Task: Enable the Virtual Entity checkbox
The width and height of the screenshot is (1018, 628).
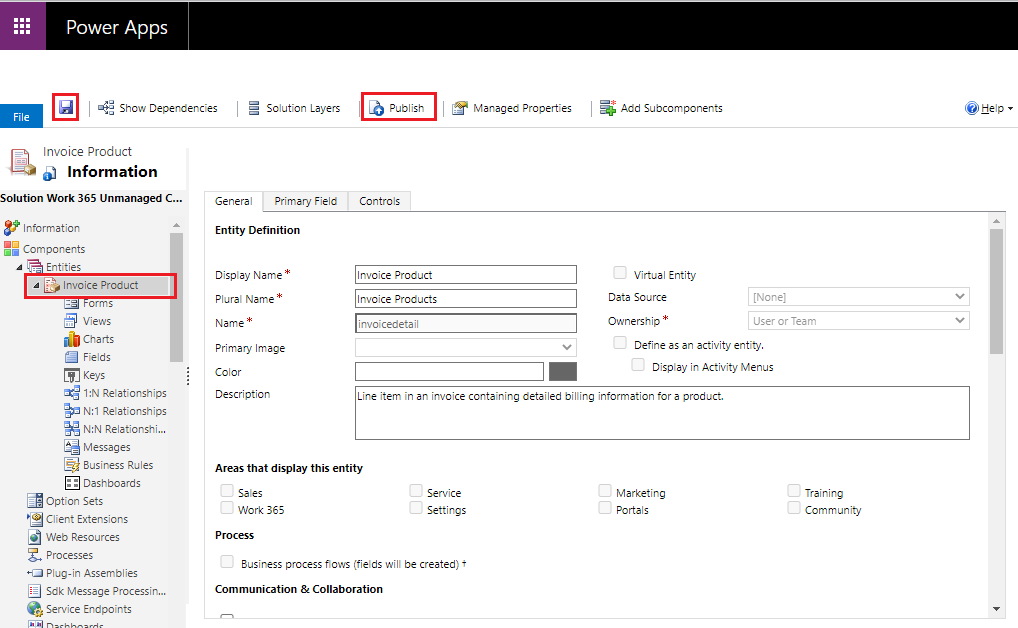Action: pyautogui.click(x=620, y=273)
